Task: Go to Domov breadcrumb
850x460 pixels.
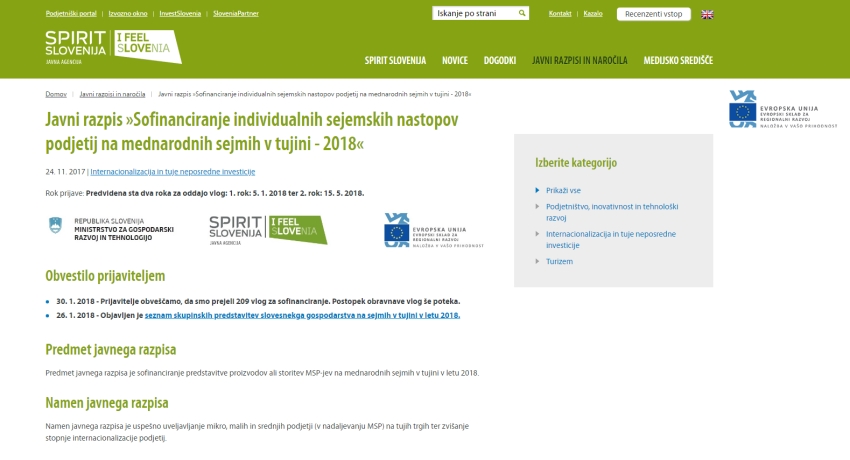Action: click(56, 94)
